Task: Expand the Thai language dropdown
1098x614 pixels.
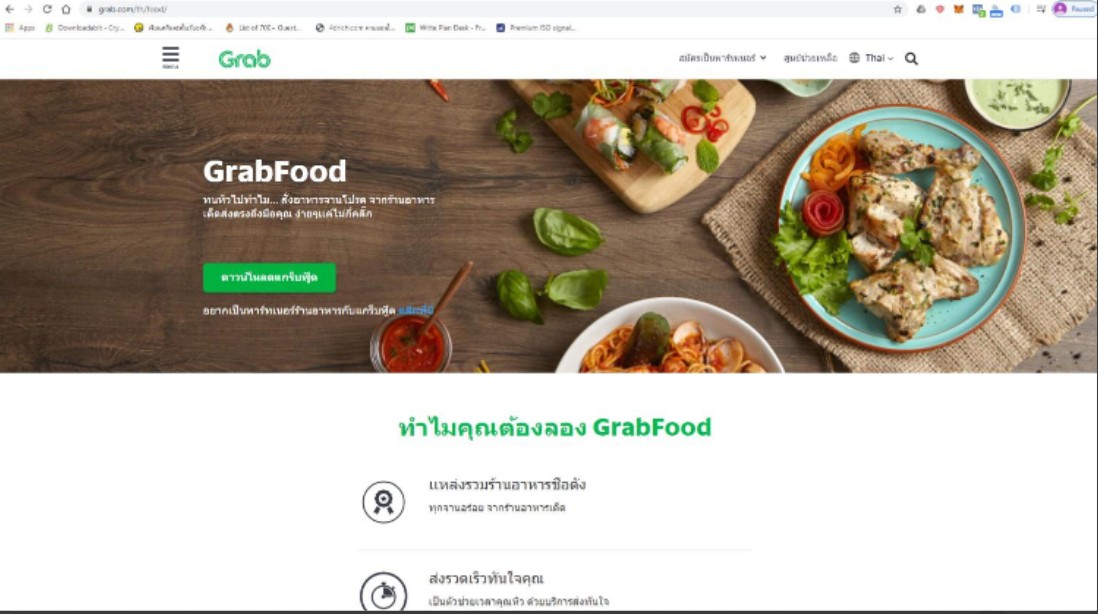Action: (x=878, y=58)
